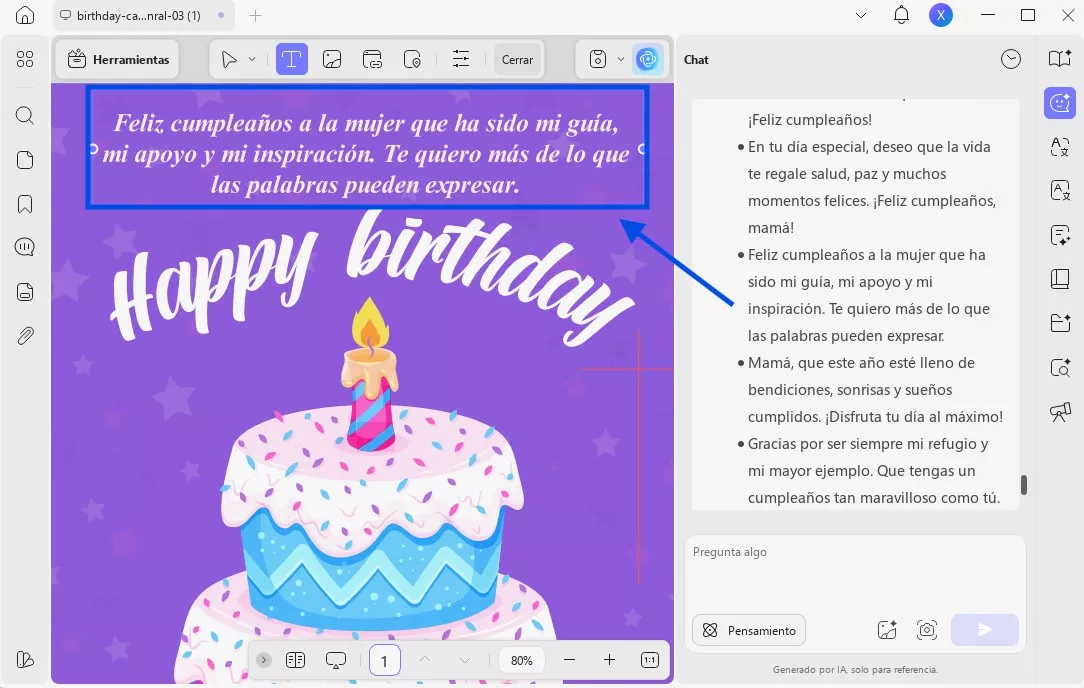Expand the bottom toolbar chevron
Image resolution: width=1084 pixels, height=688 pixels.
[x=263, y=660]
